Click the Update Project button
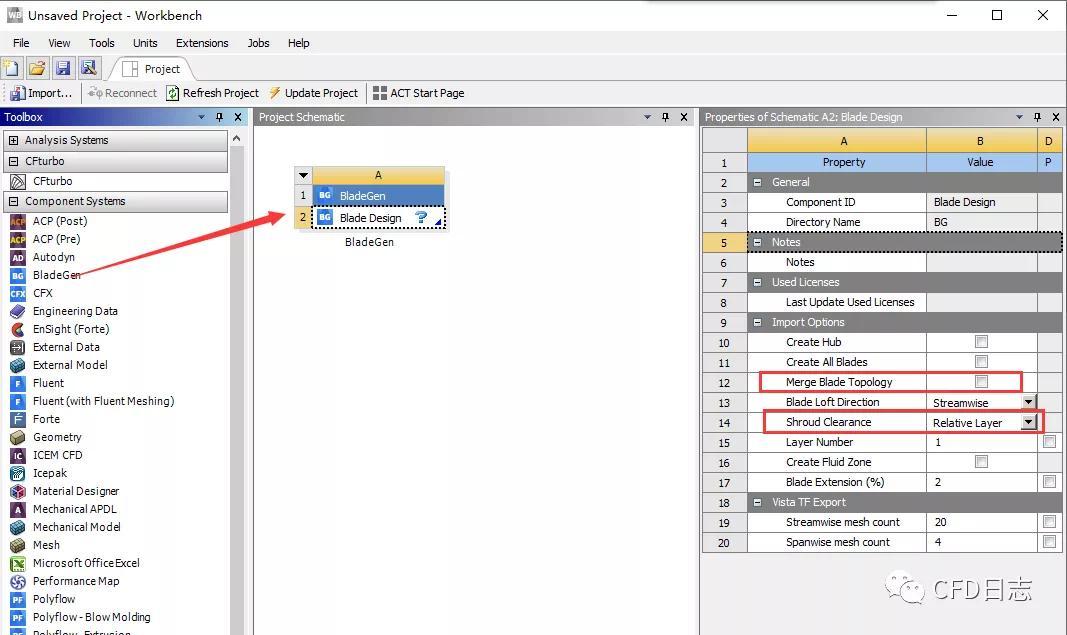This screenshot has height=635, width=1067. 313,93
